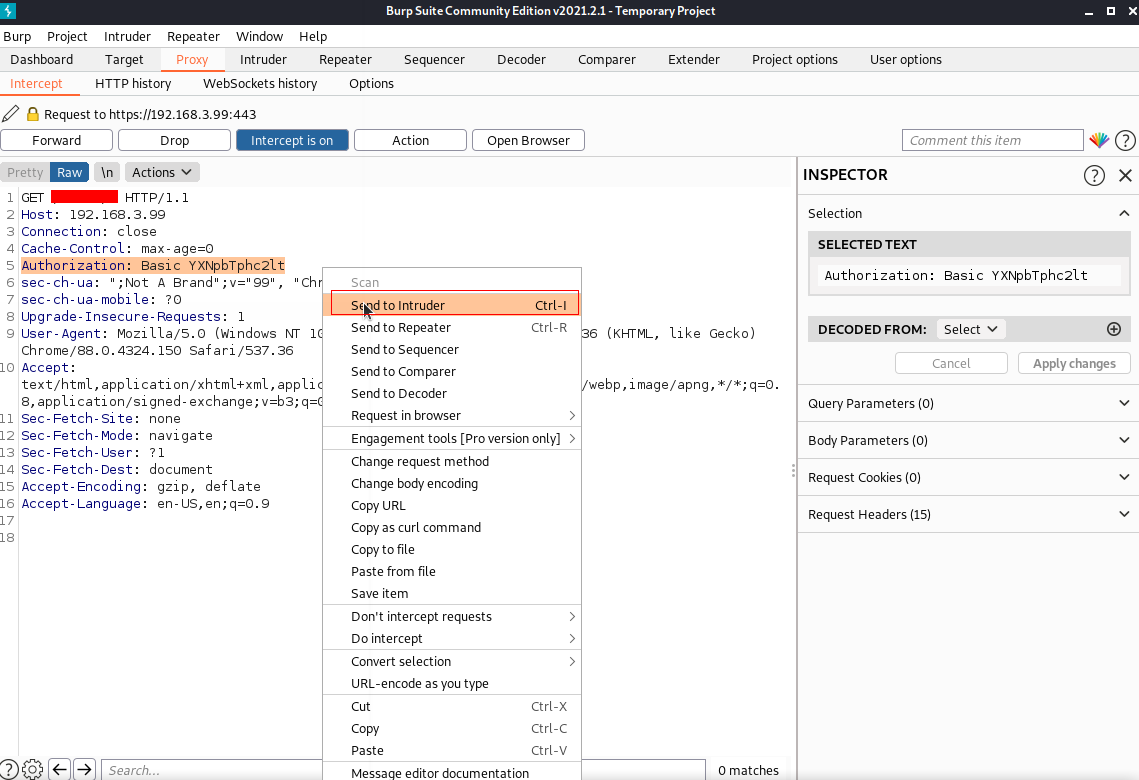Open Convert selection submenu

coord(452,662)
